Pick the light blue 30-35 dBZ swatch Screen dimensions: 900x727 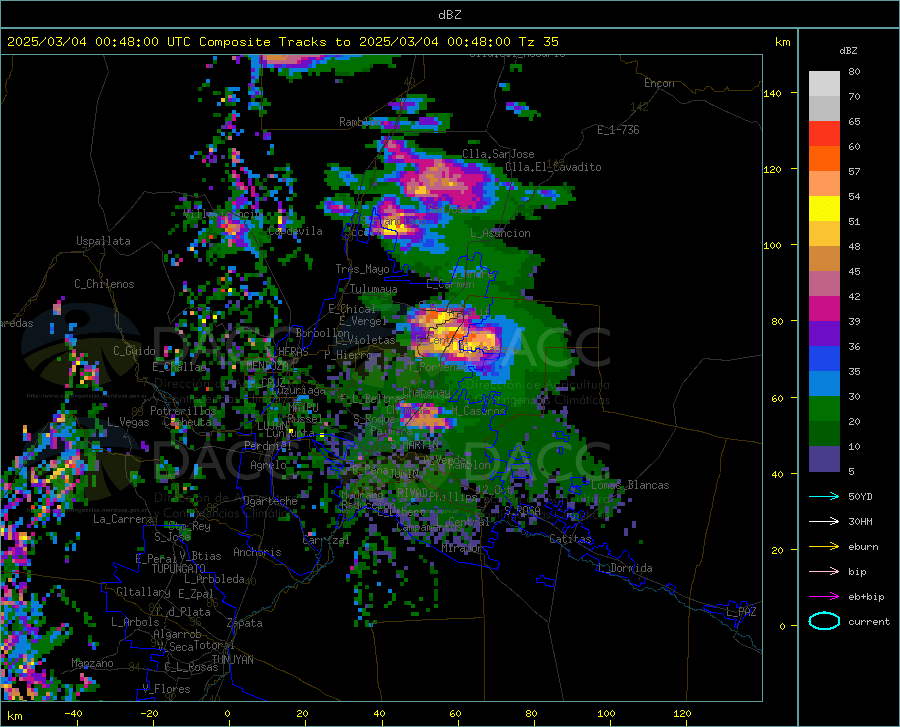pyautogui.click(x=824, y=384)
